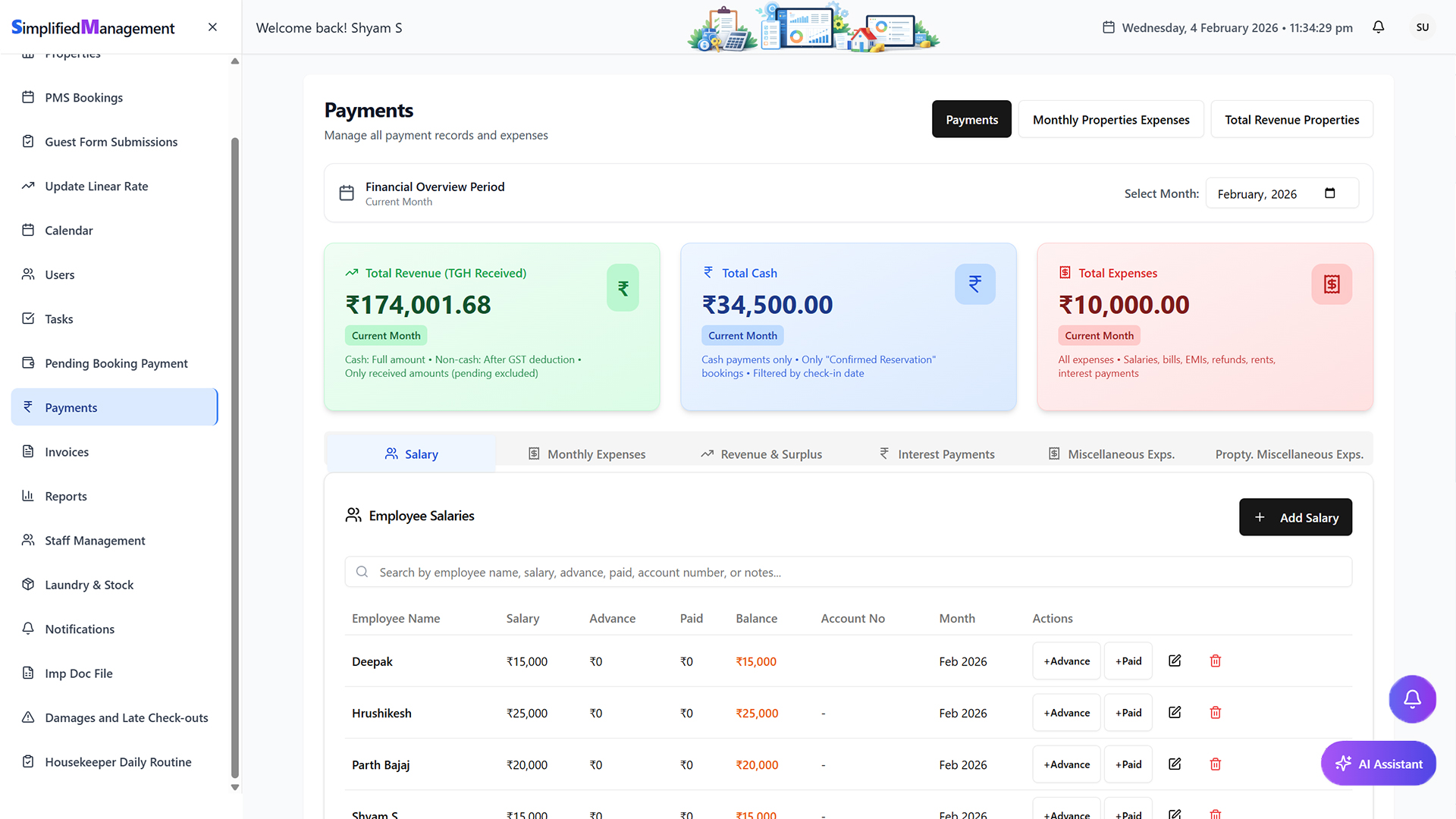Click the notification bell in header
This screenshot has height=819, width=1456.
pyautogui.click(x=1378, y=27)
